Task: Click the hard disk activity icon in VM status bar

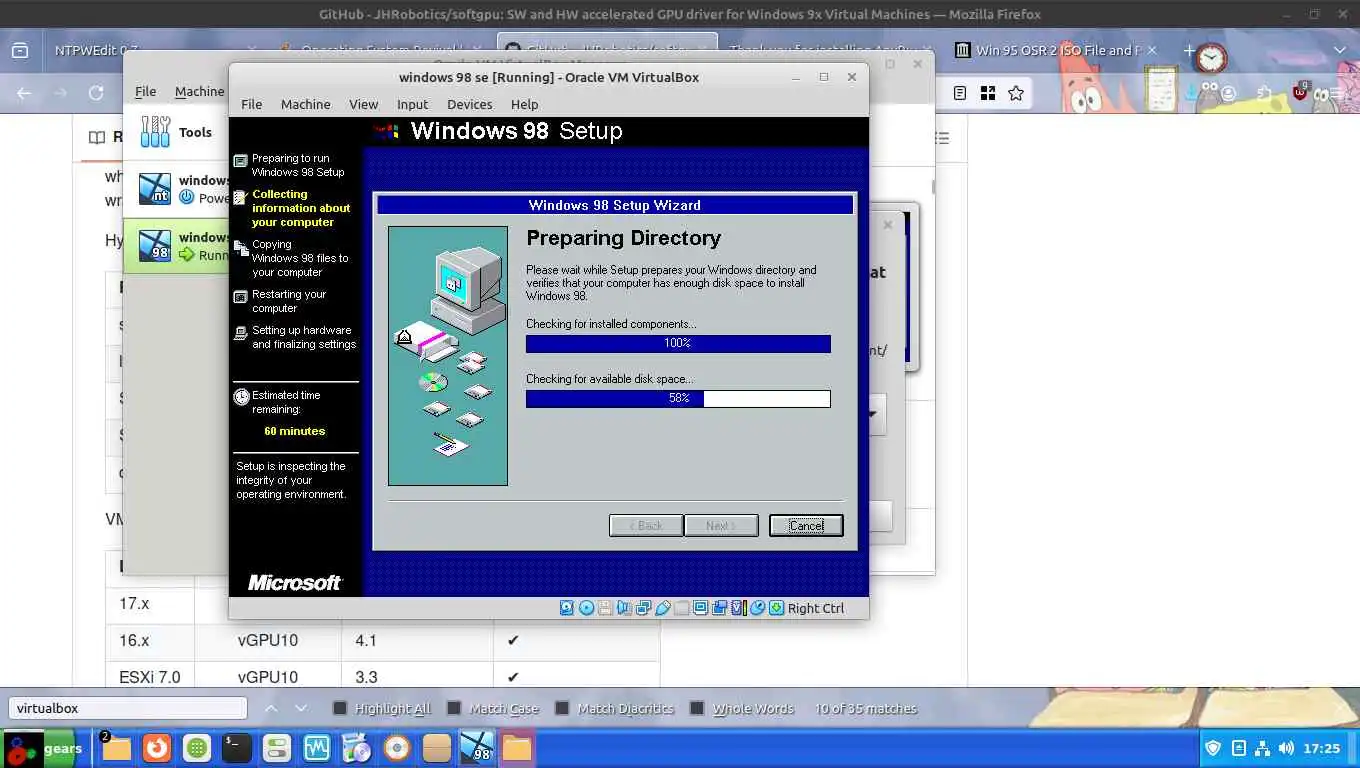Action: (x=567, y=608)
